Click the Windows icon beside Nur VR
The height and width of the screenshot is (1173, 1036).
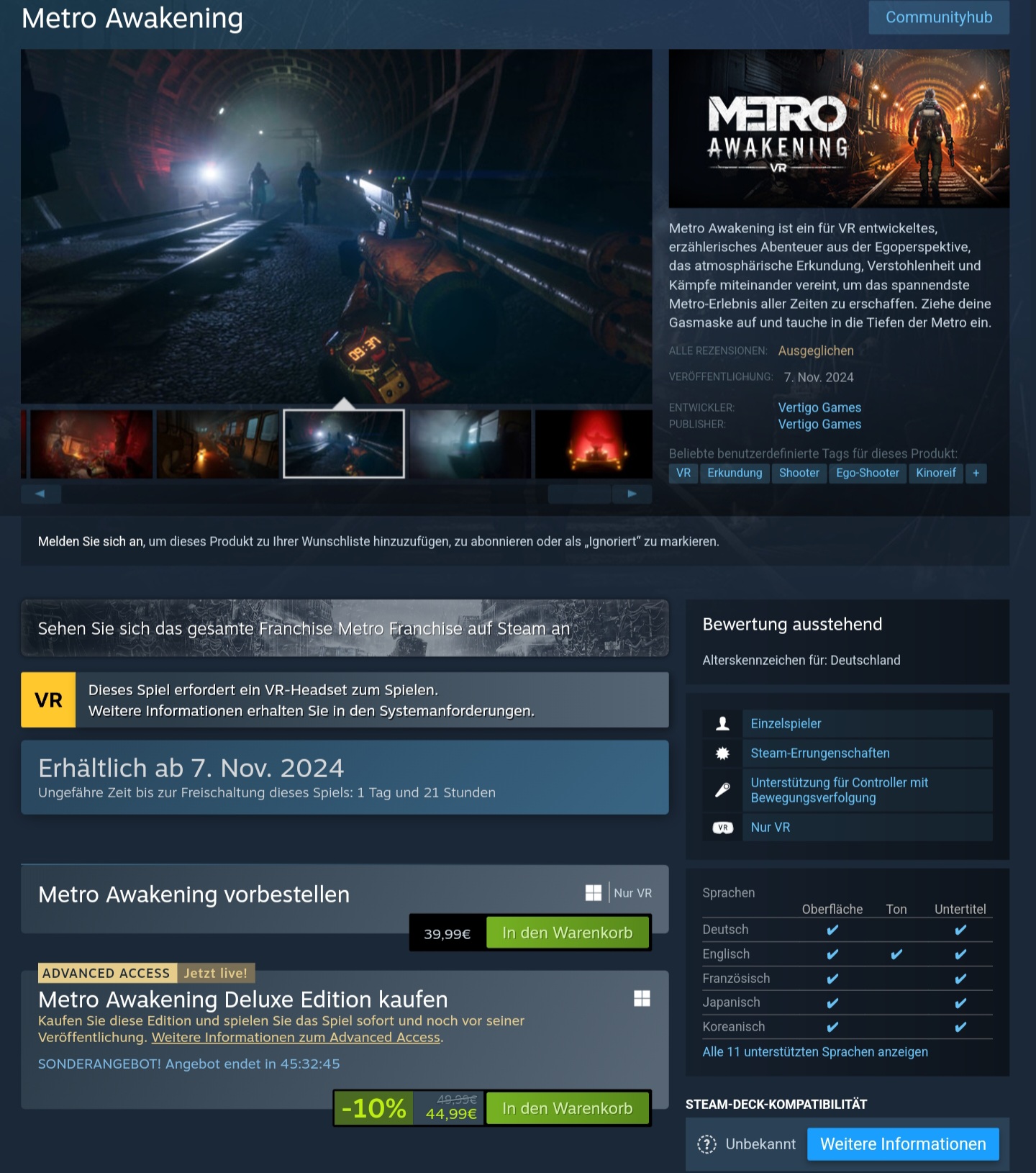point(594,893)
